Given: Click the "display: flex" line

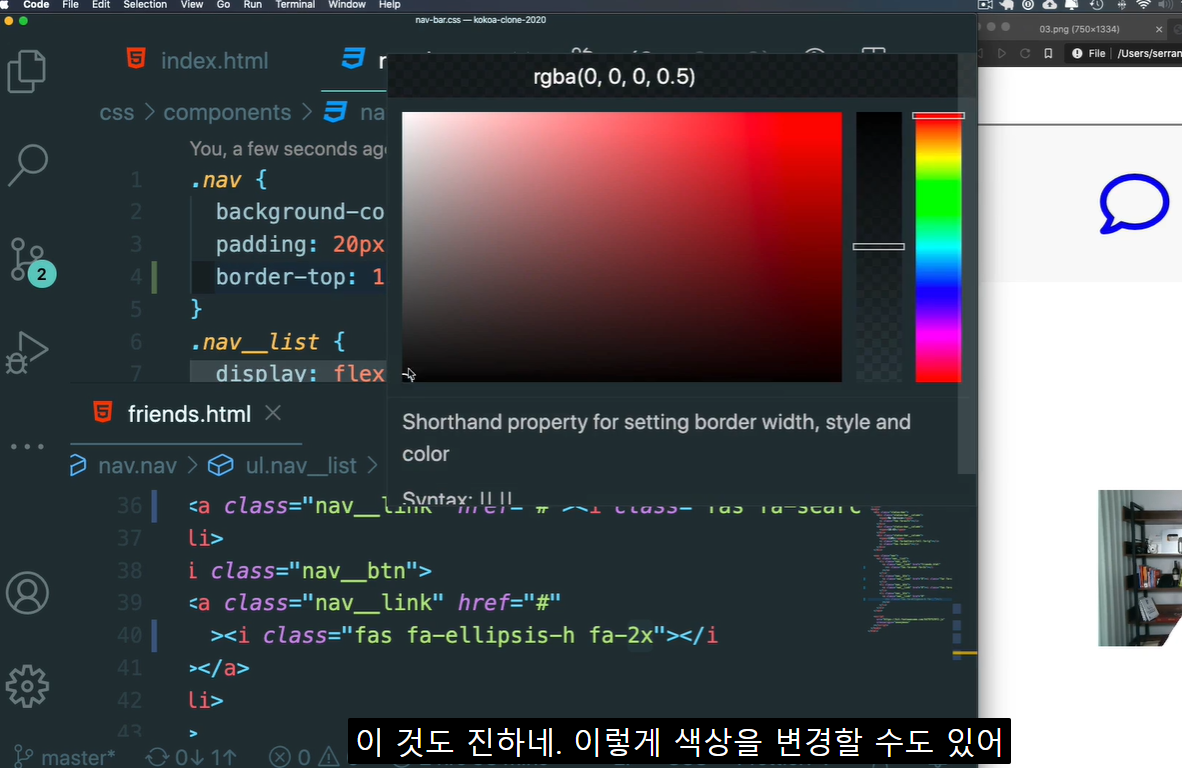Looking at the screenshot, I should pos(300,373).
